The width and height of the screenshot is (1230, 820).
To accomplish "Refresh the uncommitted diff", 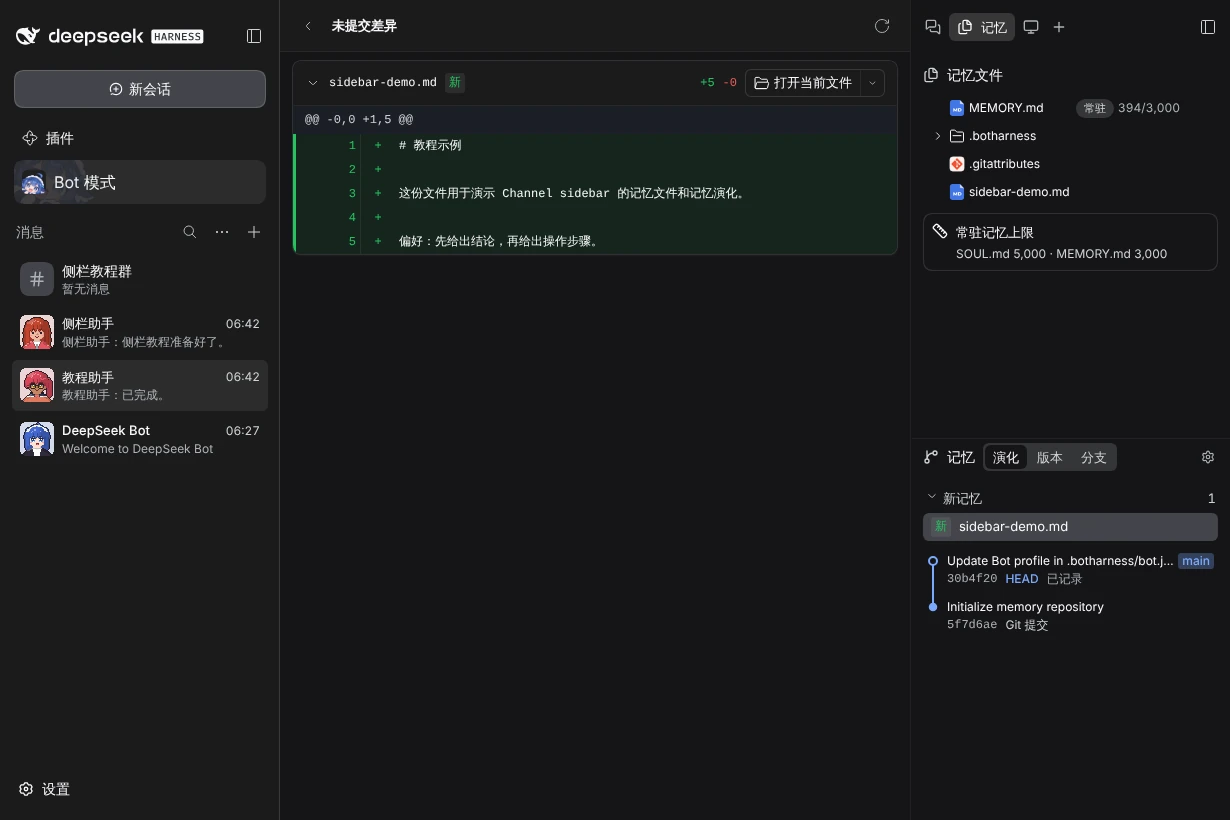I will click(x=882, y=26).
